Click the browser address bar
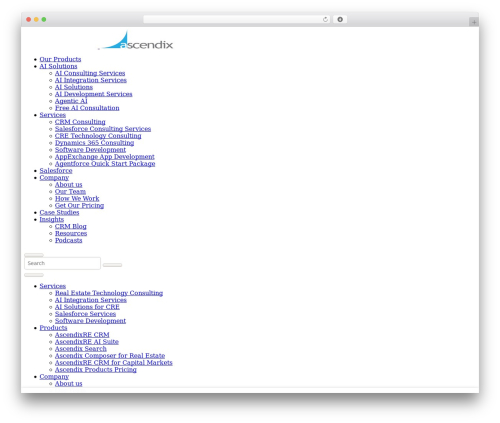 click(236, 20)
